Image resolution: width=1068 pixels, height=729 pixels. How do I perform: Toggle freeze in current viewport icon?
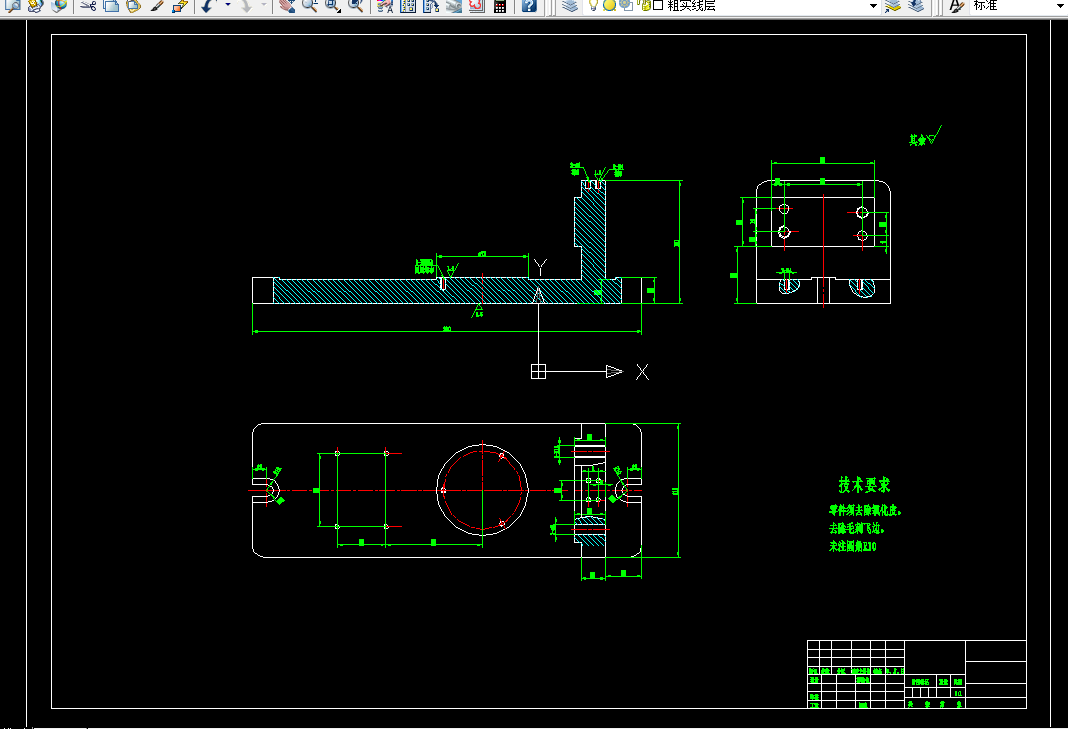point(626,5)
